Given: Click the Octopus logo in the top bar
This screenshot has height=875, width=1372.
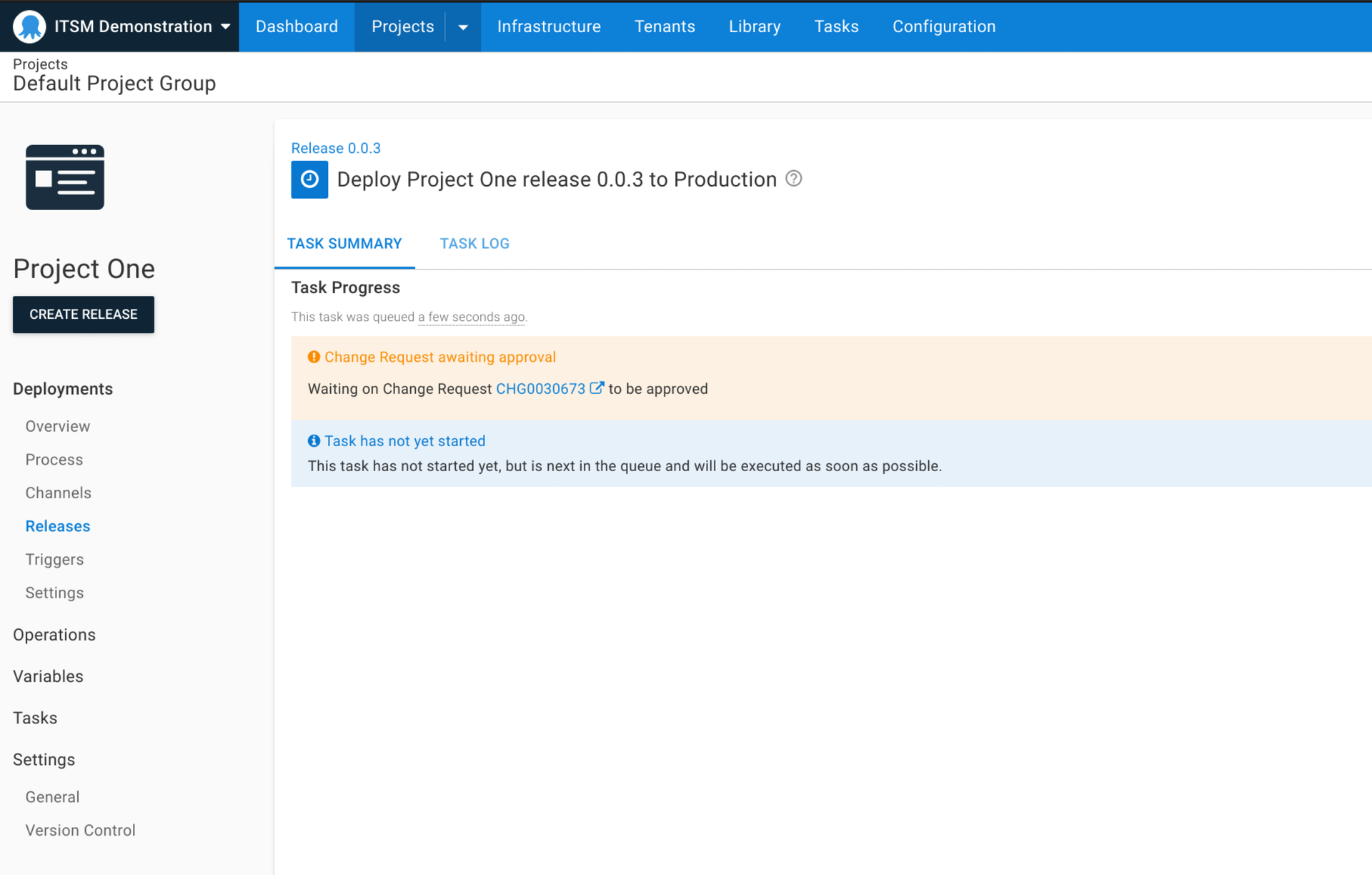Looking at the screenshot, I should coord(29,26).
